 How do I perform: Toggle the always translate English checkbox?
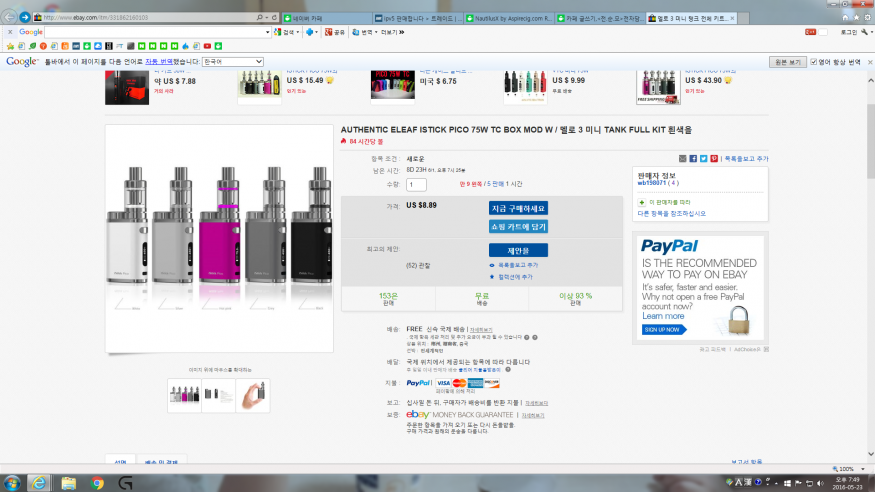tap(814, 62)
